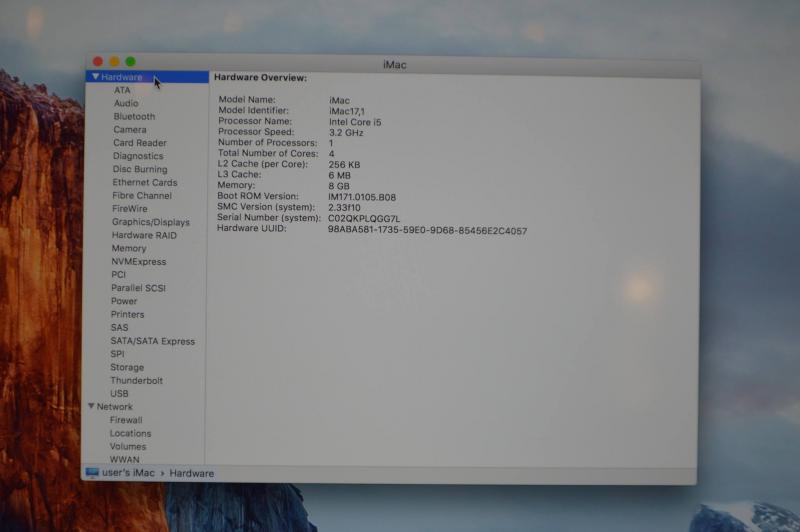Viewport: 800px width, 532px height.
Task: Open Parallel SCSI section
Action: (x=138, y=288)
